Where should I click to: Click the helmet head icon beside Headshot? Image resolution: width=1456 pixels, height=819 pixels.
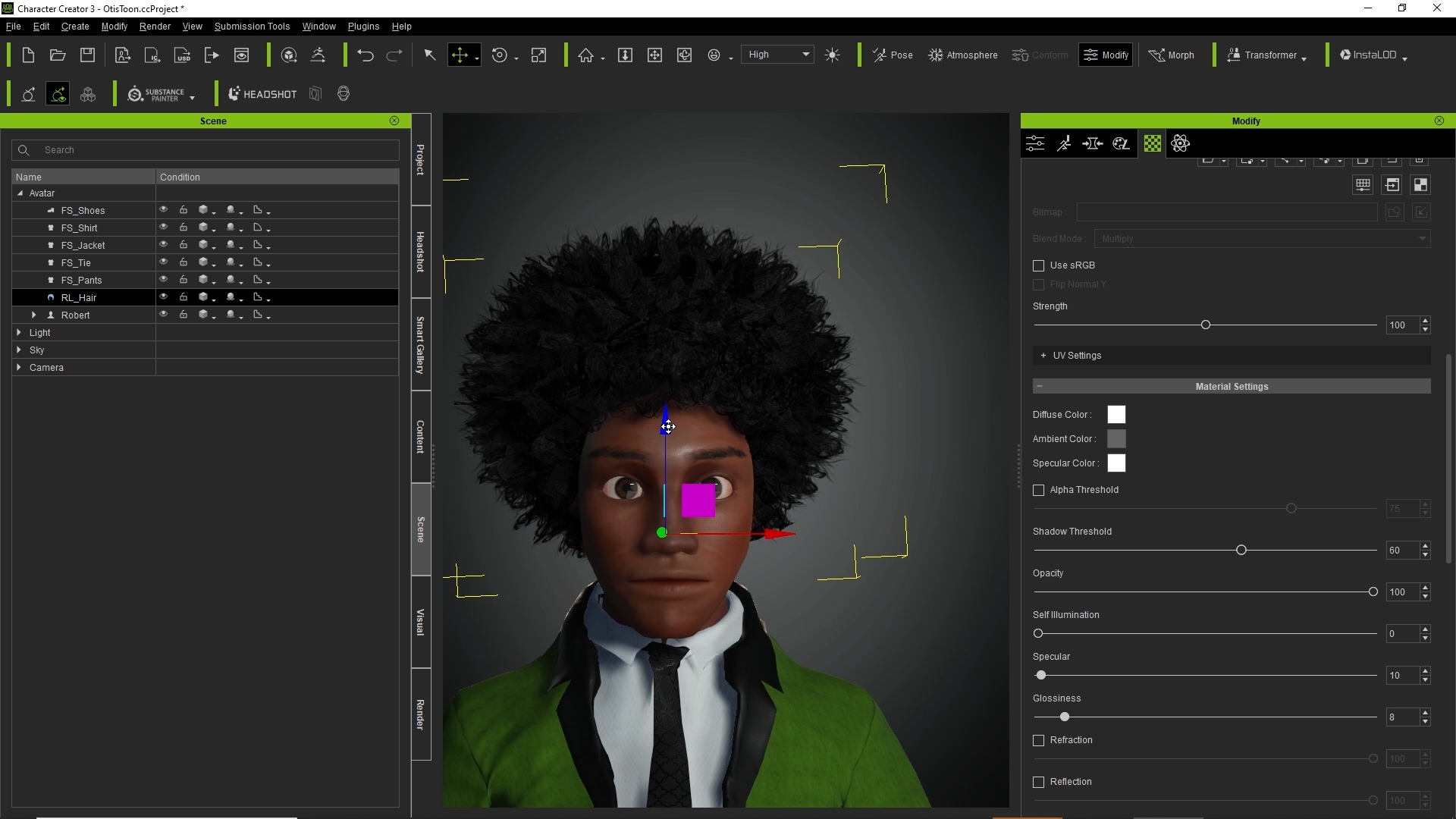coord(344,94)
